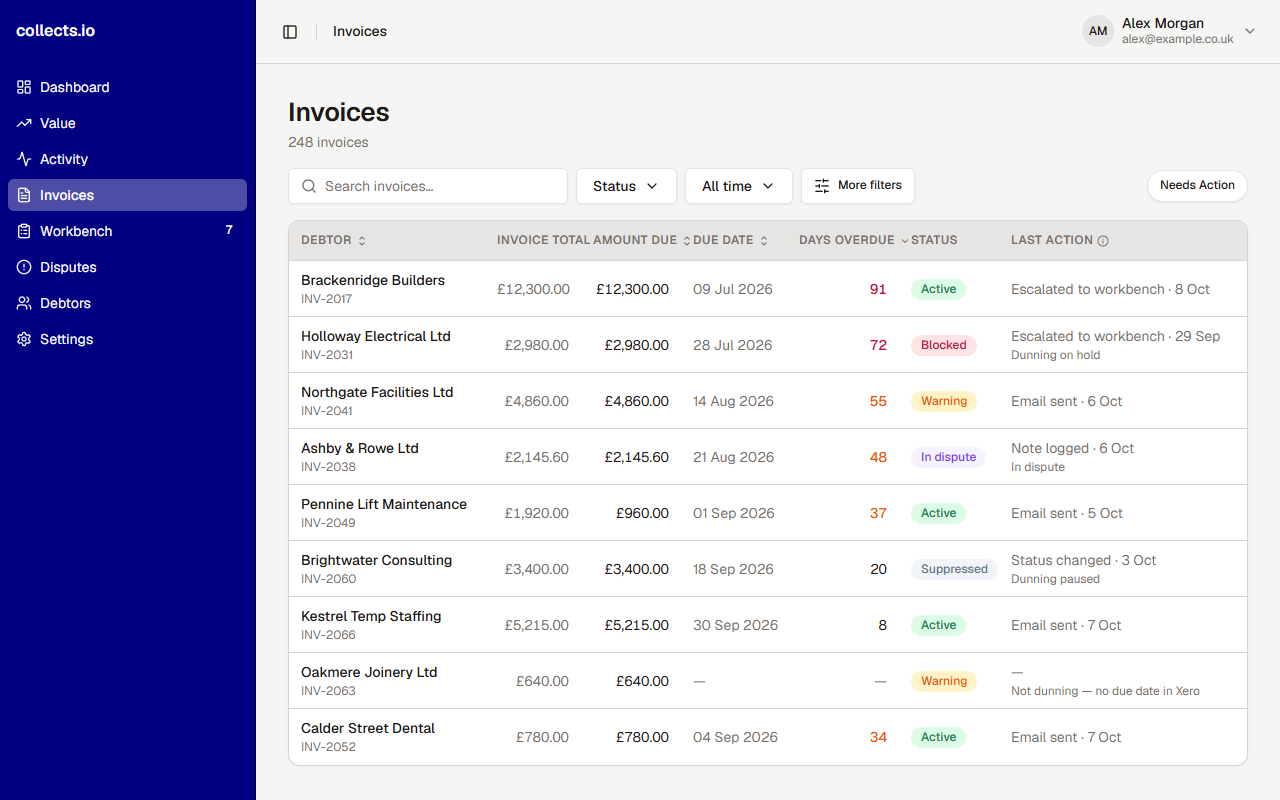Toggle the sidebar panel icon
Screen dimensions: 1280x800
click(290, 32)
